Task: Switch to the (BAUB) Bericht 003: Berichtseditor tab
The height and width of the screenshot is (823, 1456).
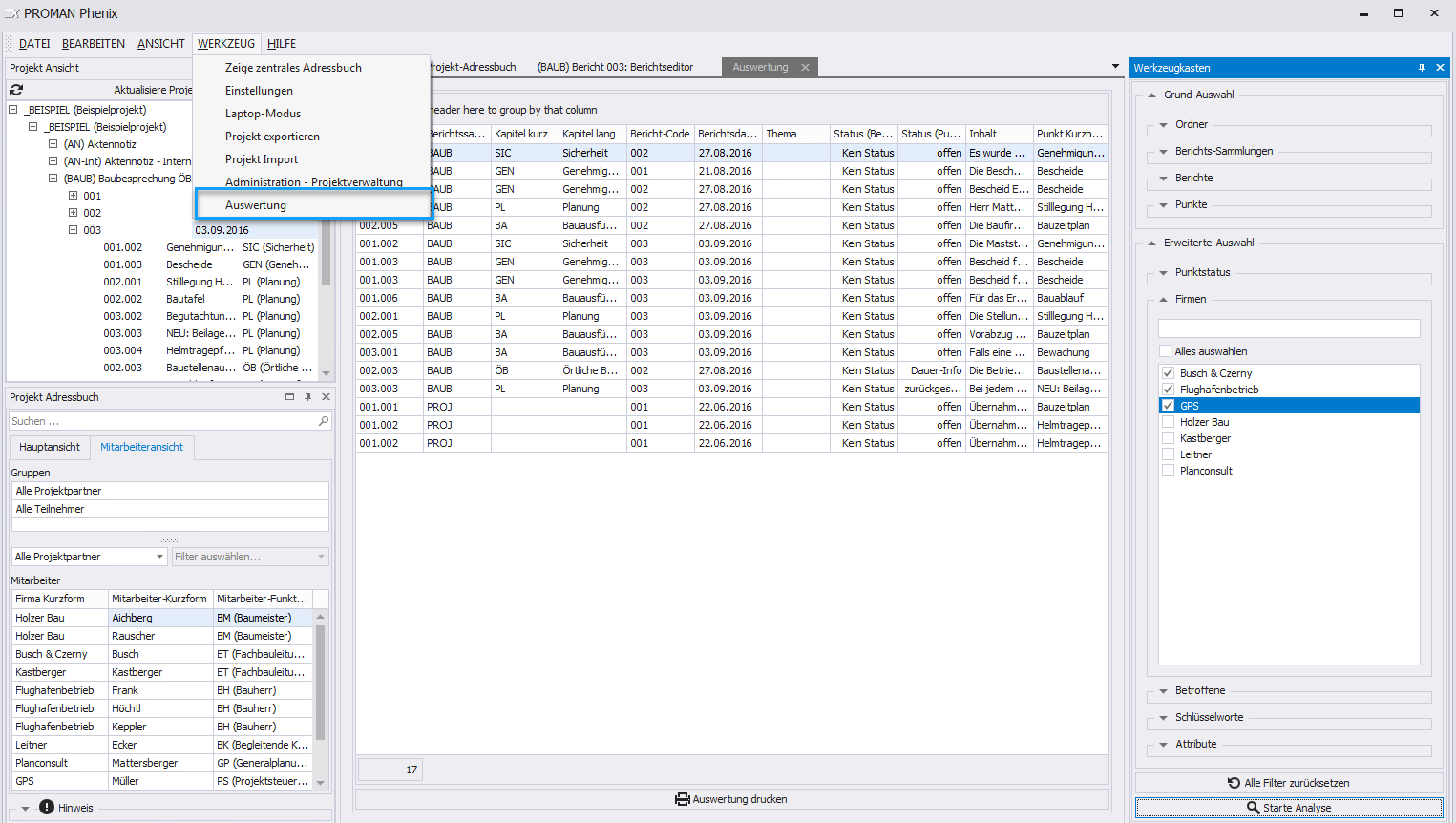Action: tap(615, 67)
